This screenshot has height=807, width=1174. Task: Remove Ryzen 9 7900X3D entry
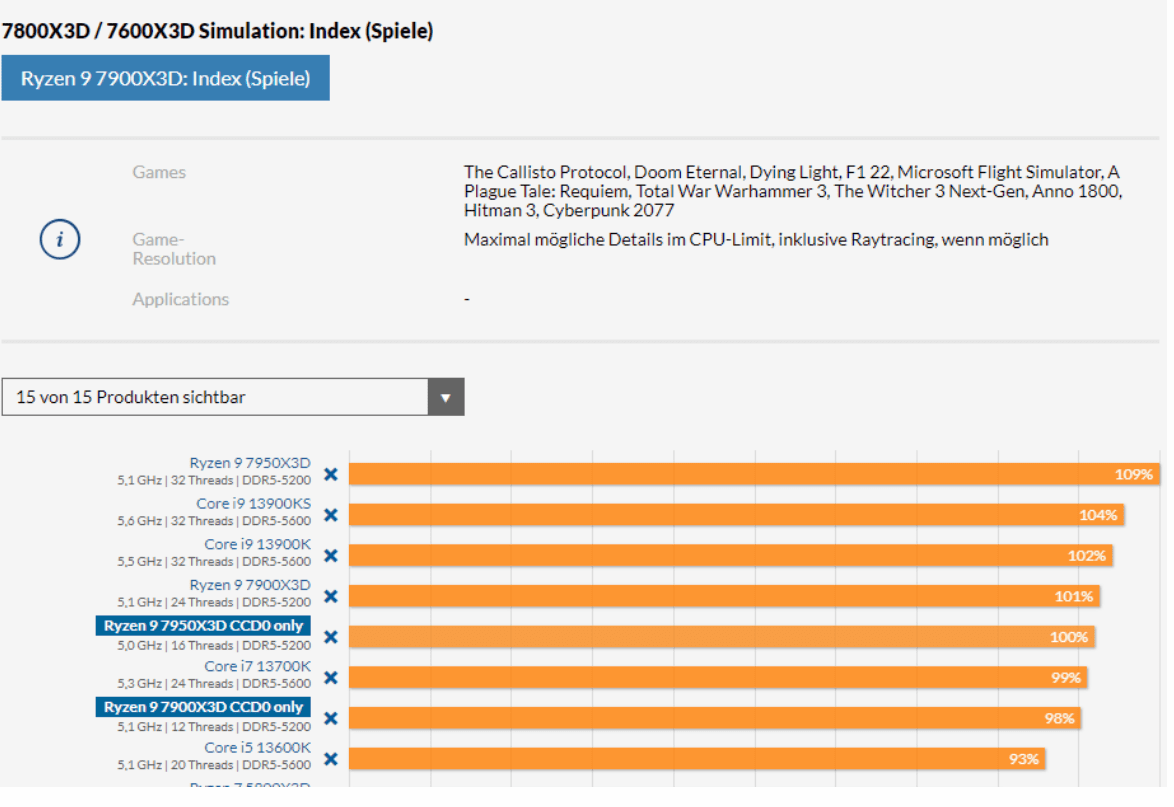click(x=331, y=596)
